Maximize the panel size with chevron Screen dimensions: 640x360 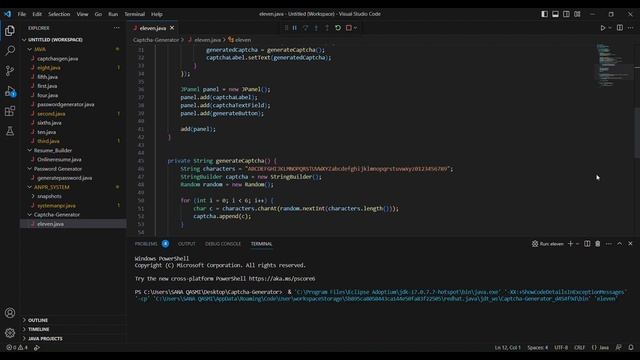click(620, 244)
